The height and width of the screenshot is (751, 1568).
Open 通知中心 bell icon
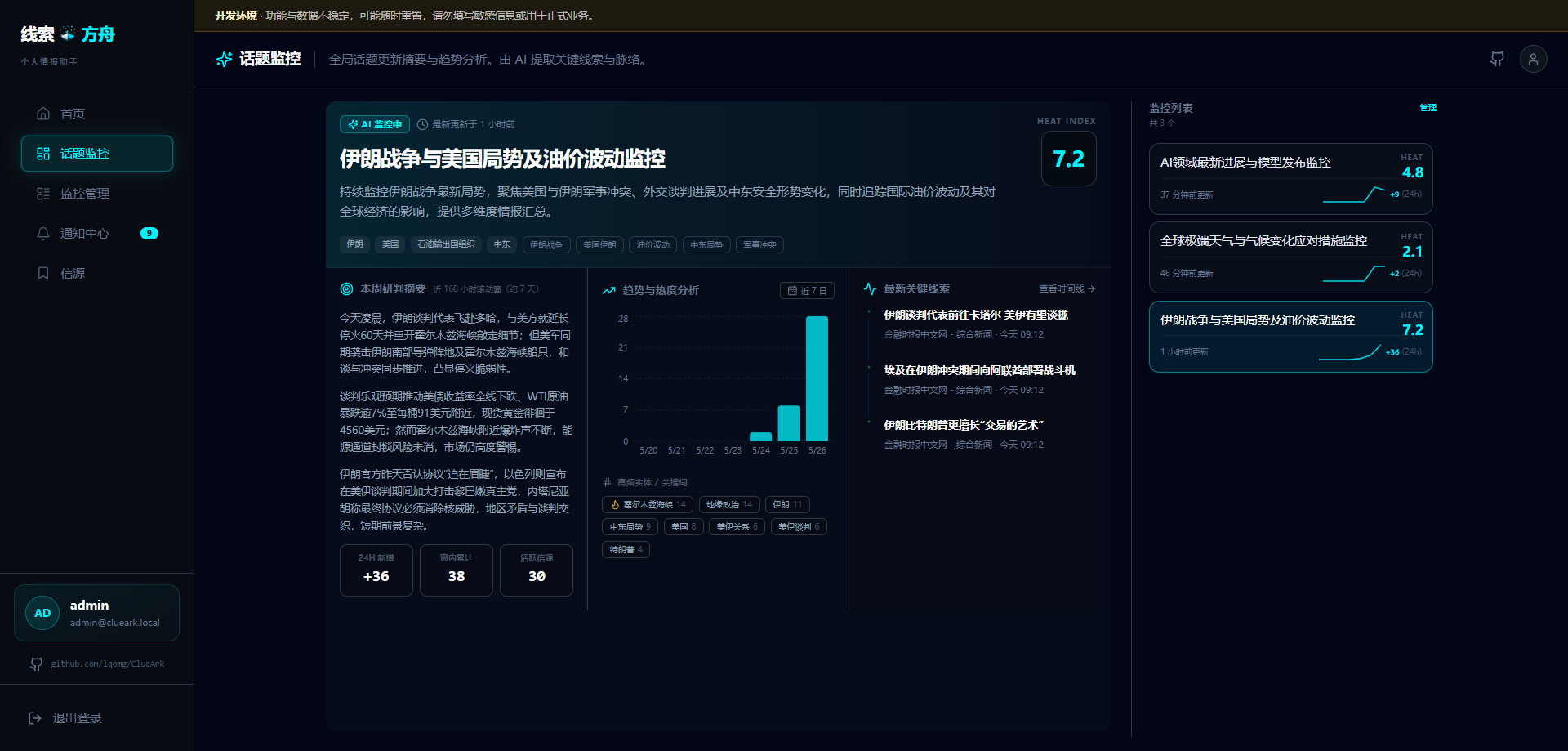coord(43,234)
